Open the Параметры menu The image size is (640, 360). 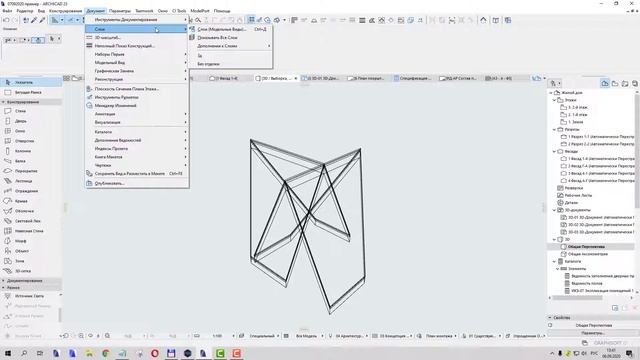coord(120,11)
